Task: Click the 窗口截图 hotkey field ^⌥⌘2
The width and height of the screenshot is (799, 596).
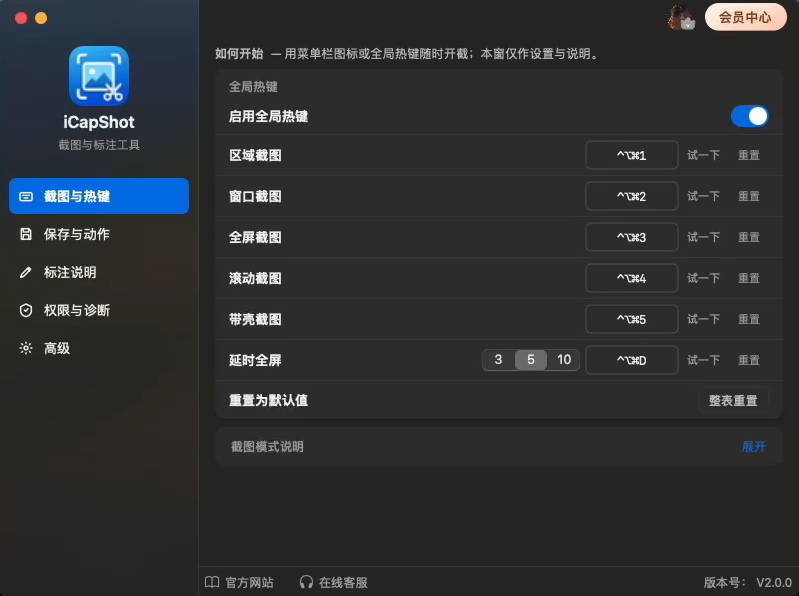Action: coord(632,197)
